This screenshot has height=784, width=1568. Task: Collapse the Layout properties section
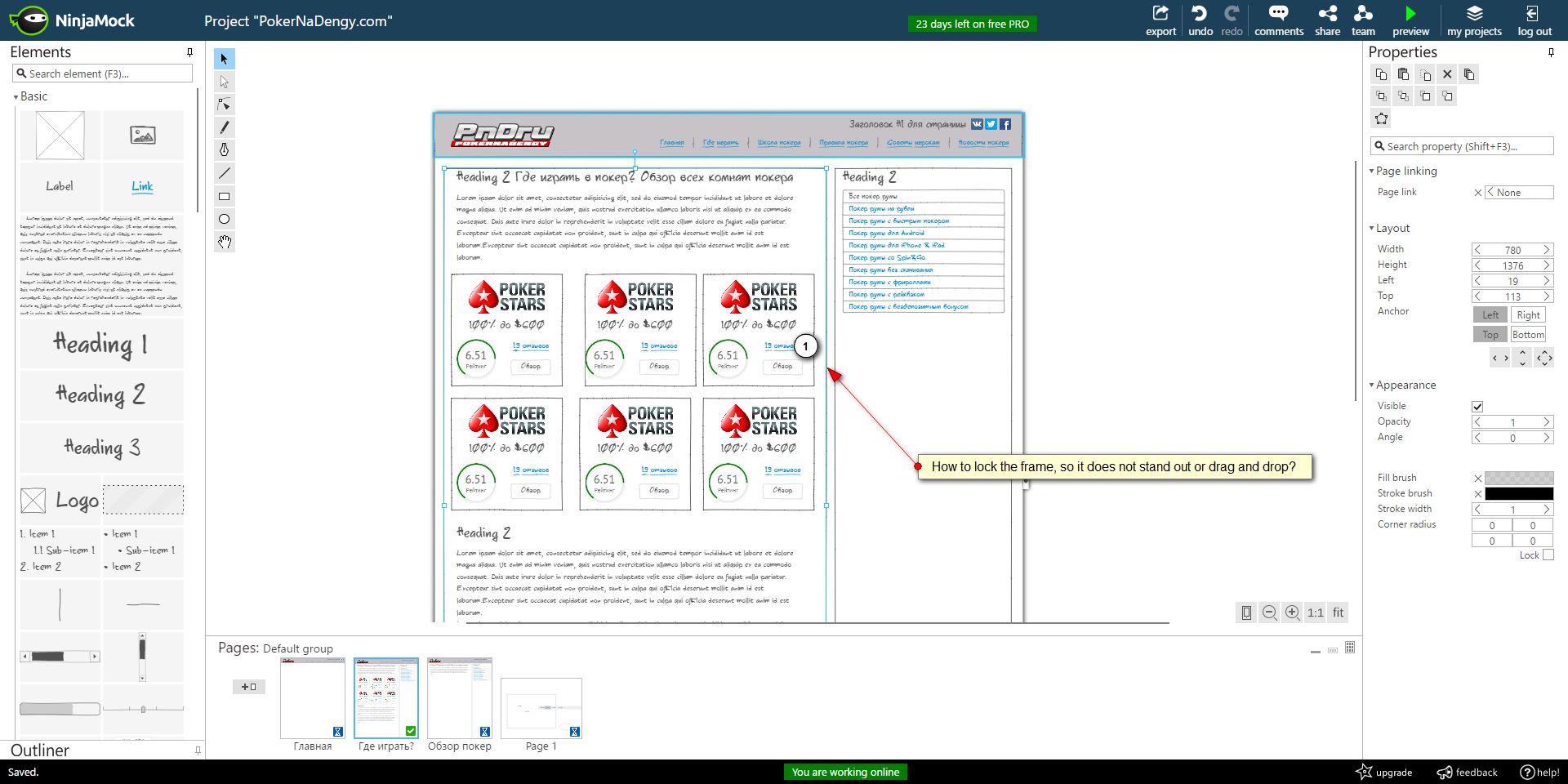tap(1372, 229)
